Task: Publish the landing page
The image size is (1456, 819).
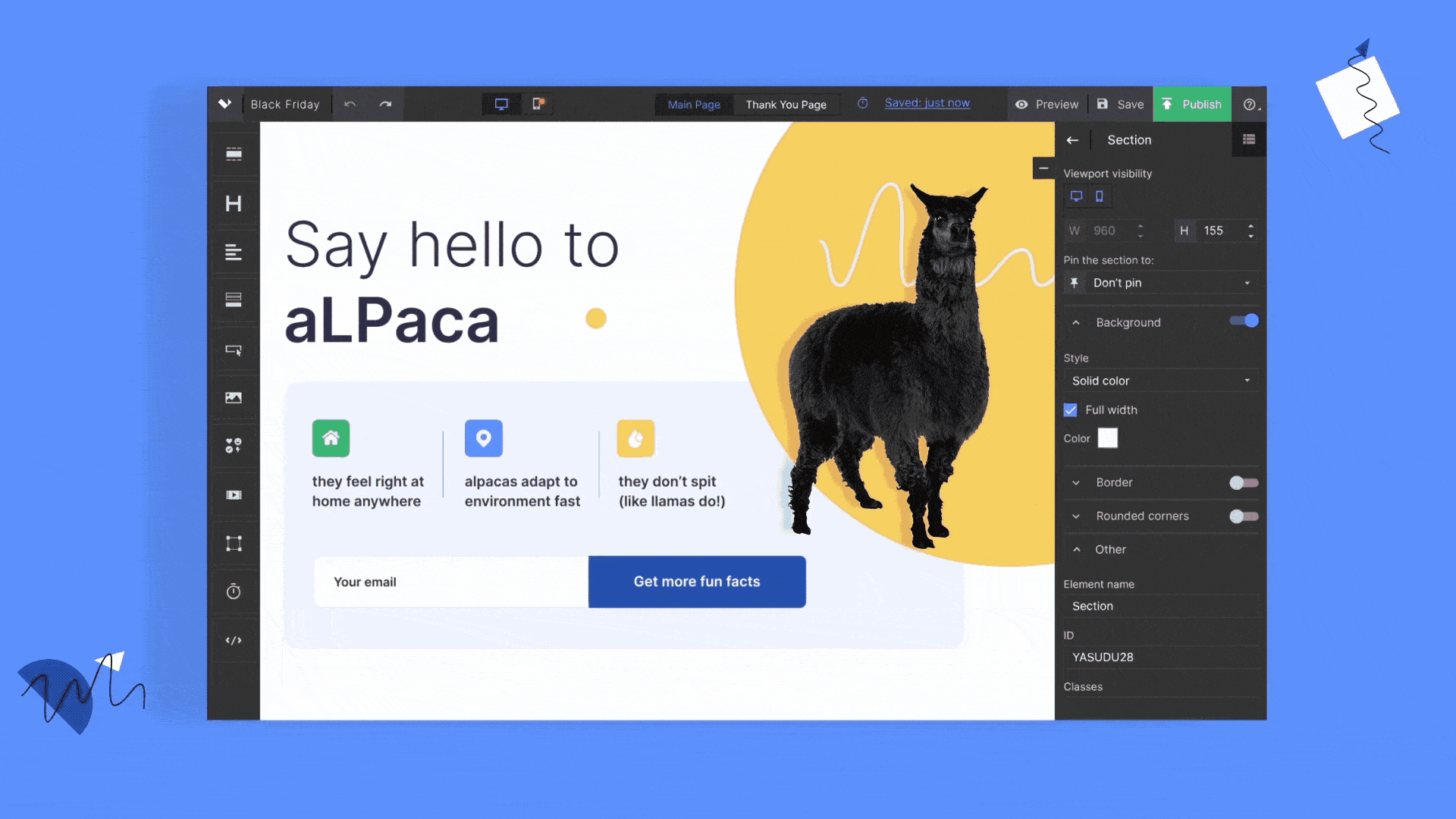Action: coord(1192,105)
